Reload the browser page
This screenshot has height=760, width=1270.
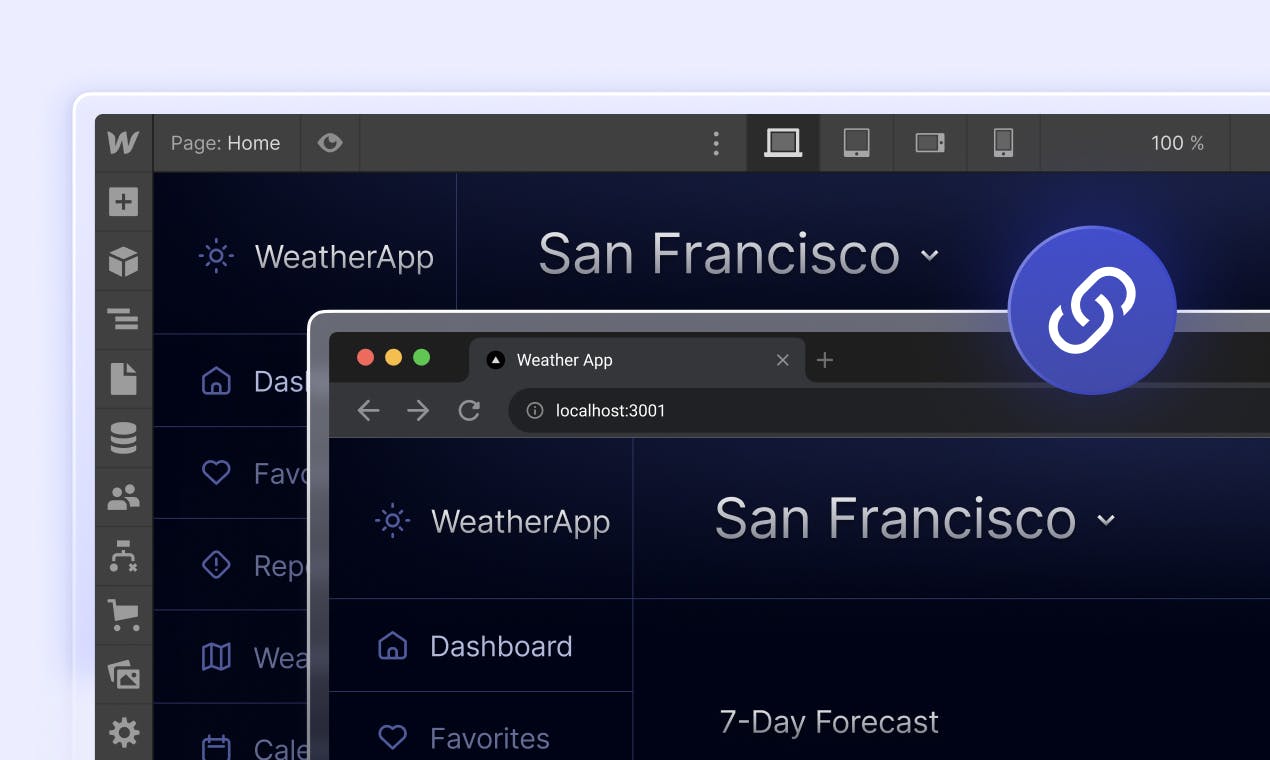(469, 410)
